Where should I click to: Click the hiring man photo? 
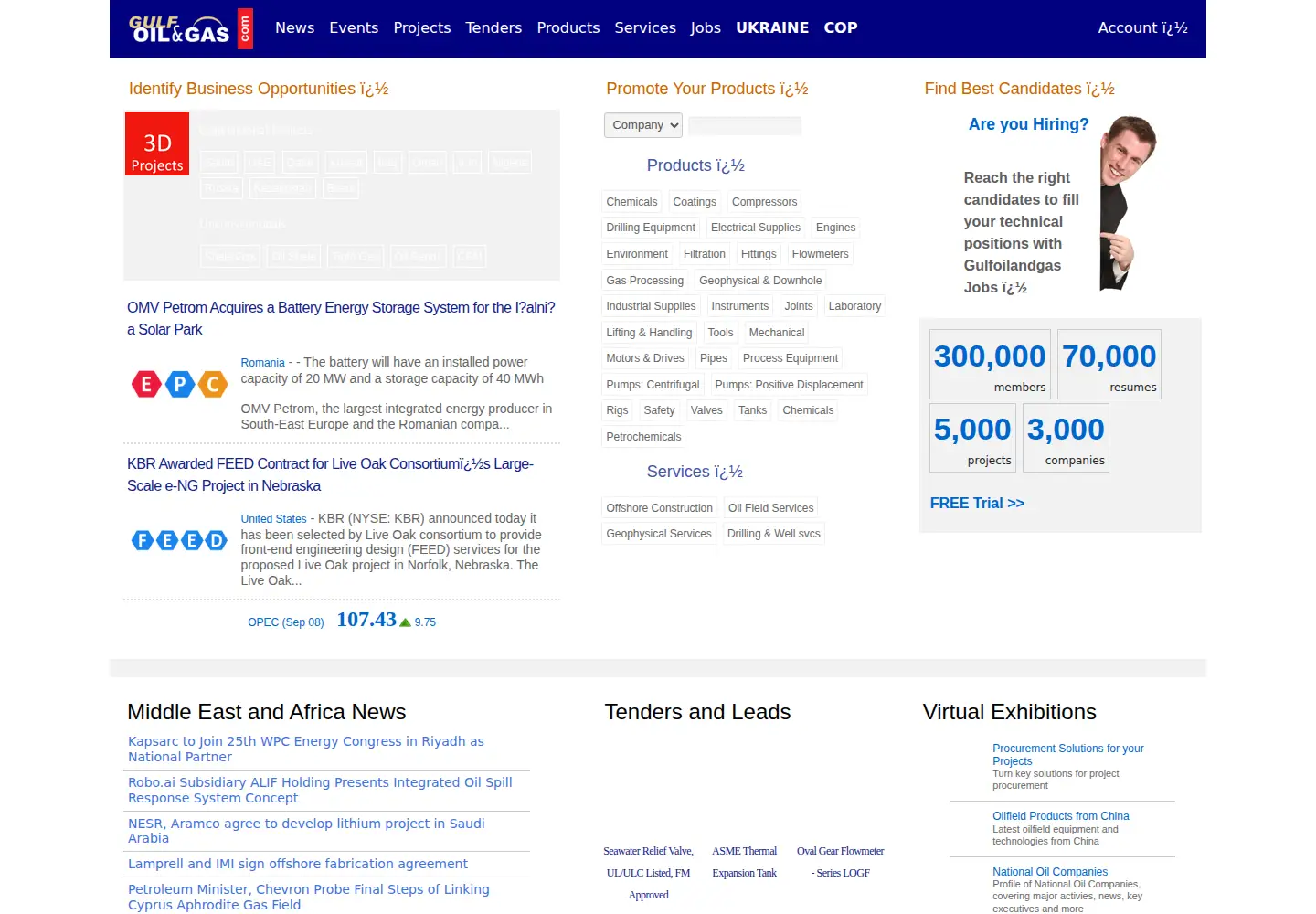tap(1129, 203)
